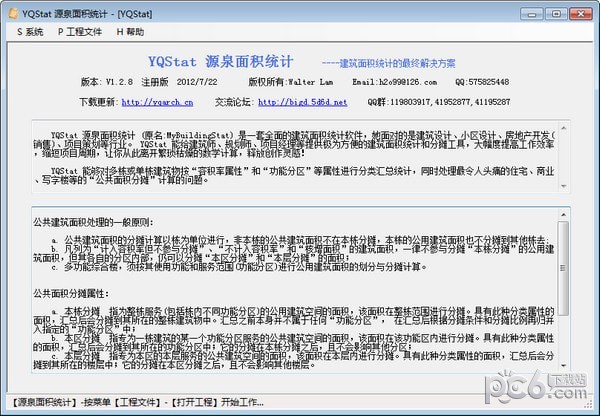Close the YQStat window
Image resolution: width=600 pixels, height=416 pixels.
coord(580,14)
